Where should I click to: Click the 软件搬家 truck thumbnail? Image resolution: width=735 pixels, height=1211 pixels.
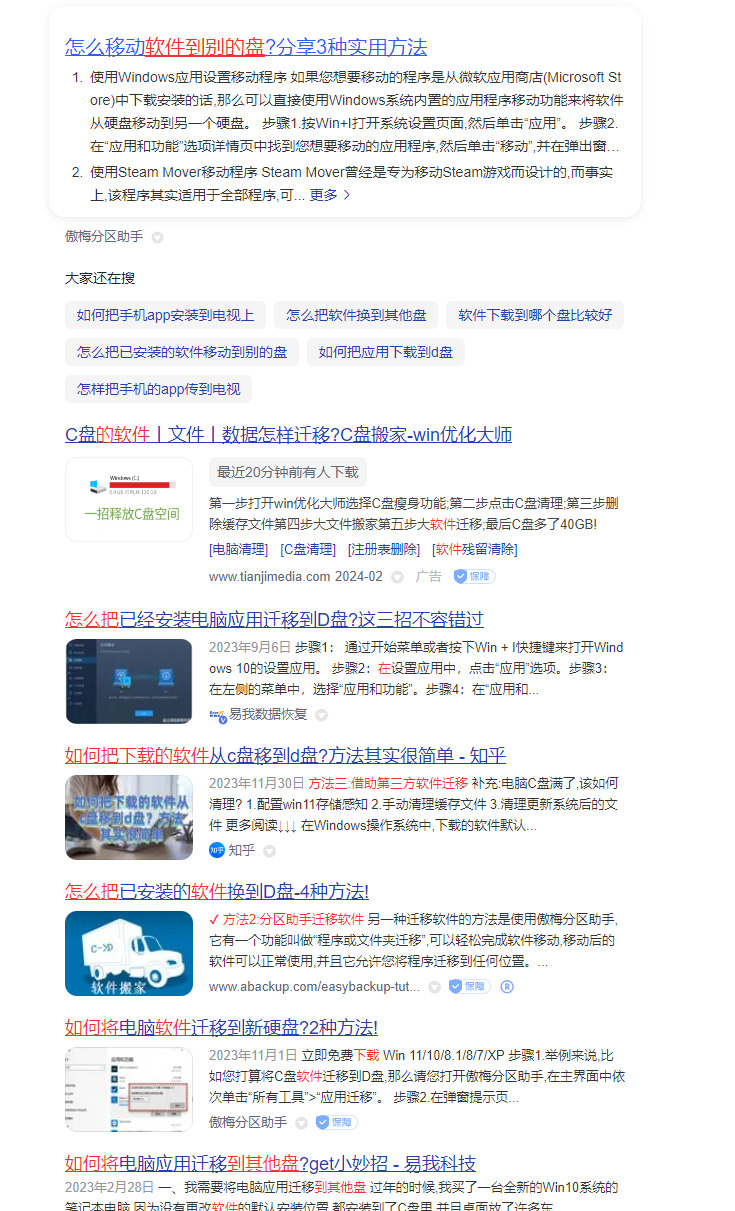(x=129, y=953)
